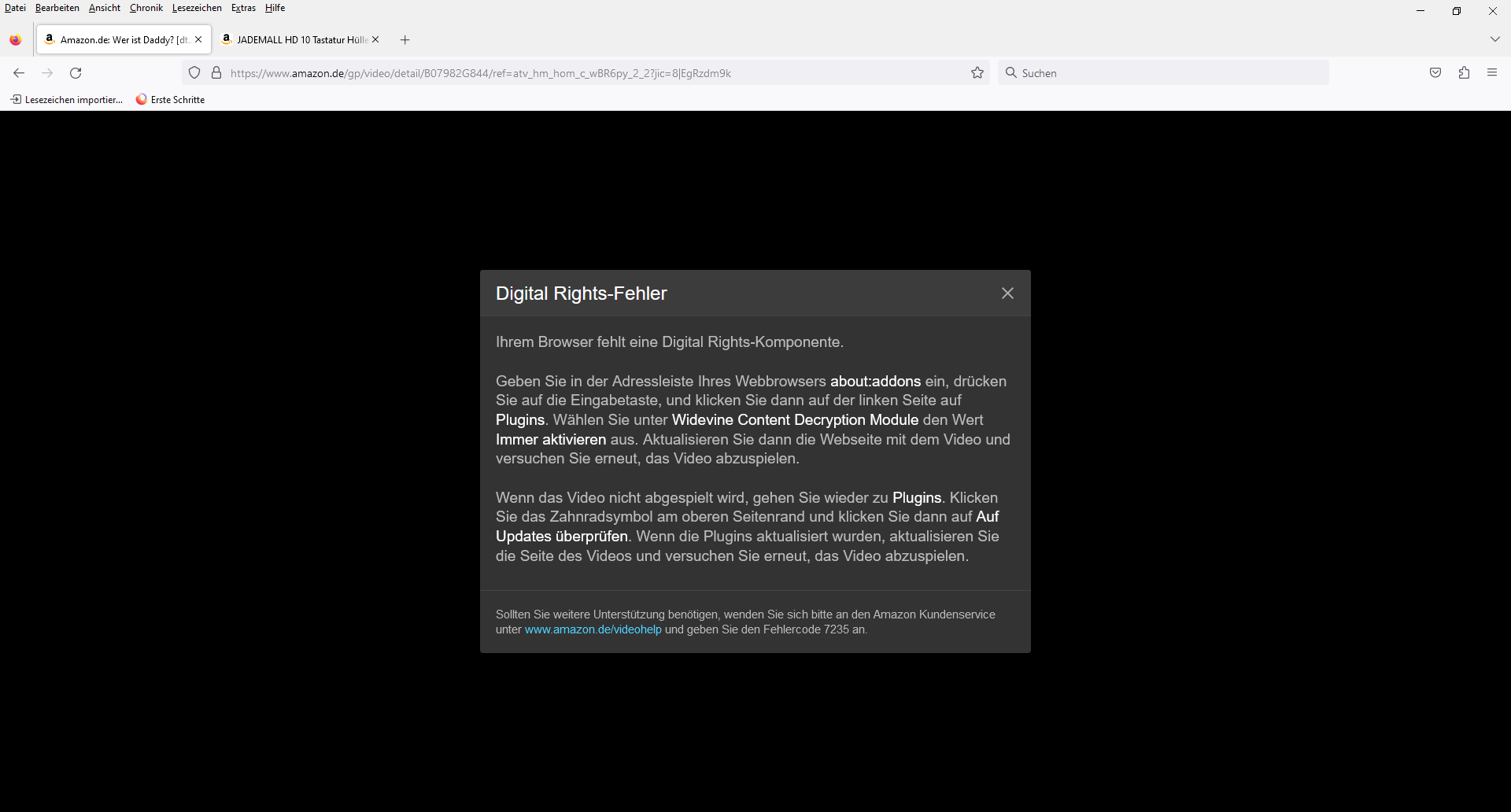
Task: Open the Pocket save icon
Action: coord(1435,73)
